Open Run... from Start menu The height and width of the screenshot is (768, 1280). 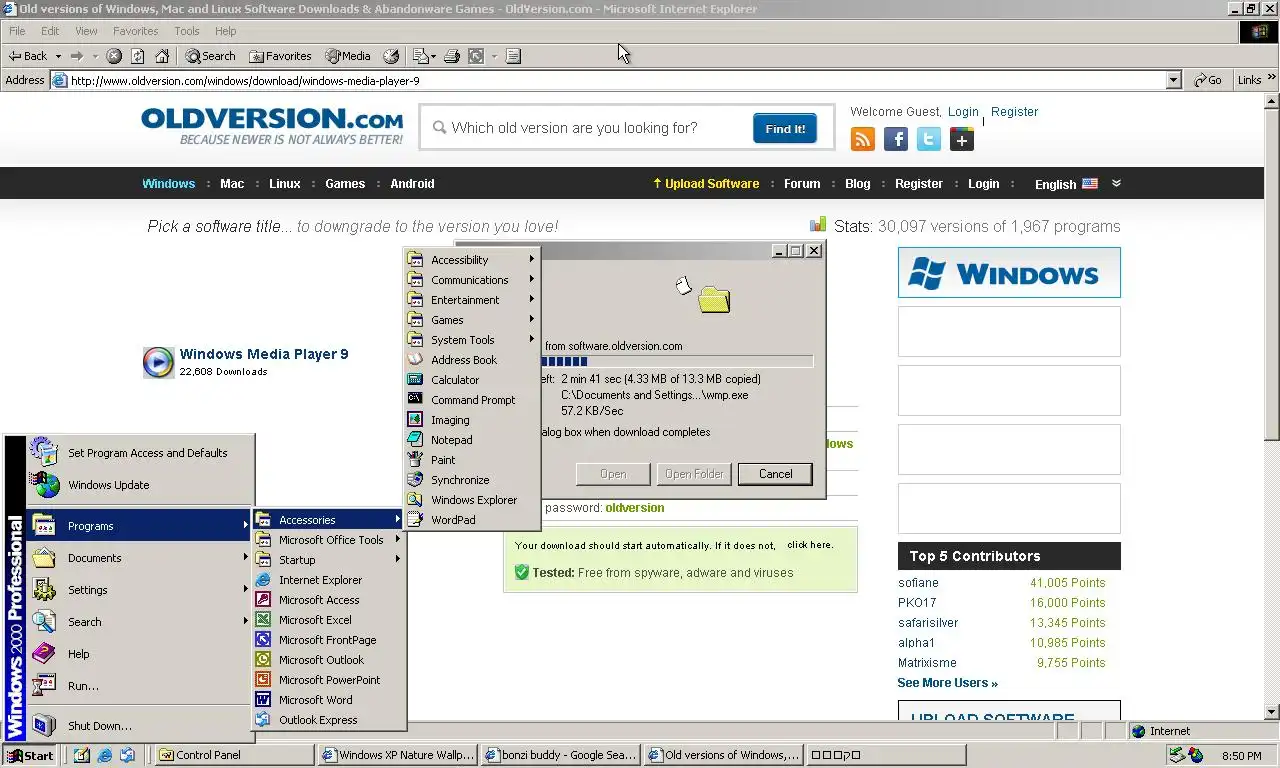(140, 686)
